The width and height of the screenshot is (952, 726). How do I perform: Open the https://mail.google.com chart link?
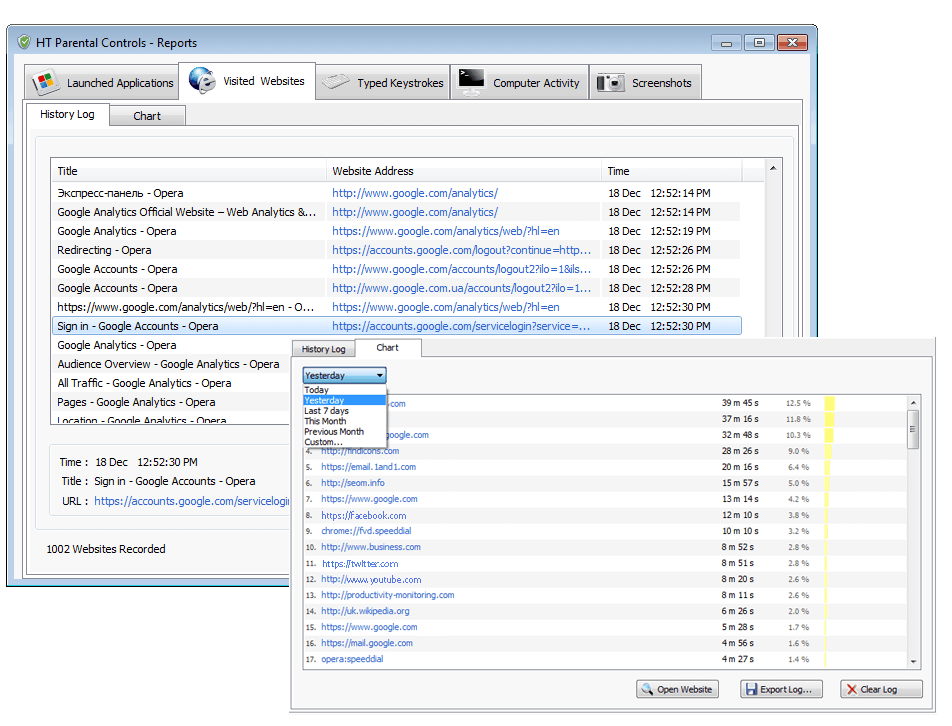click(367, 643)
